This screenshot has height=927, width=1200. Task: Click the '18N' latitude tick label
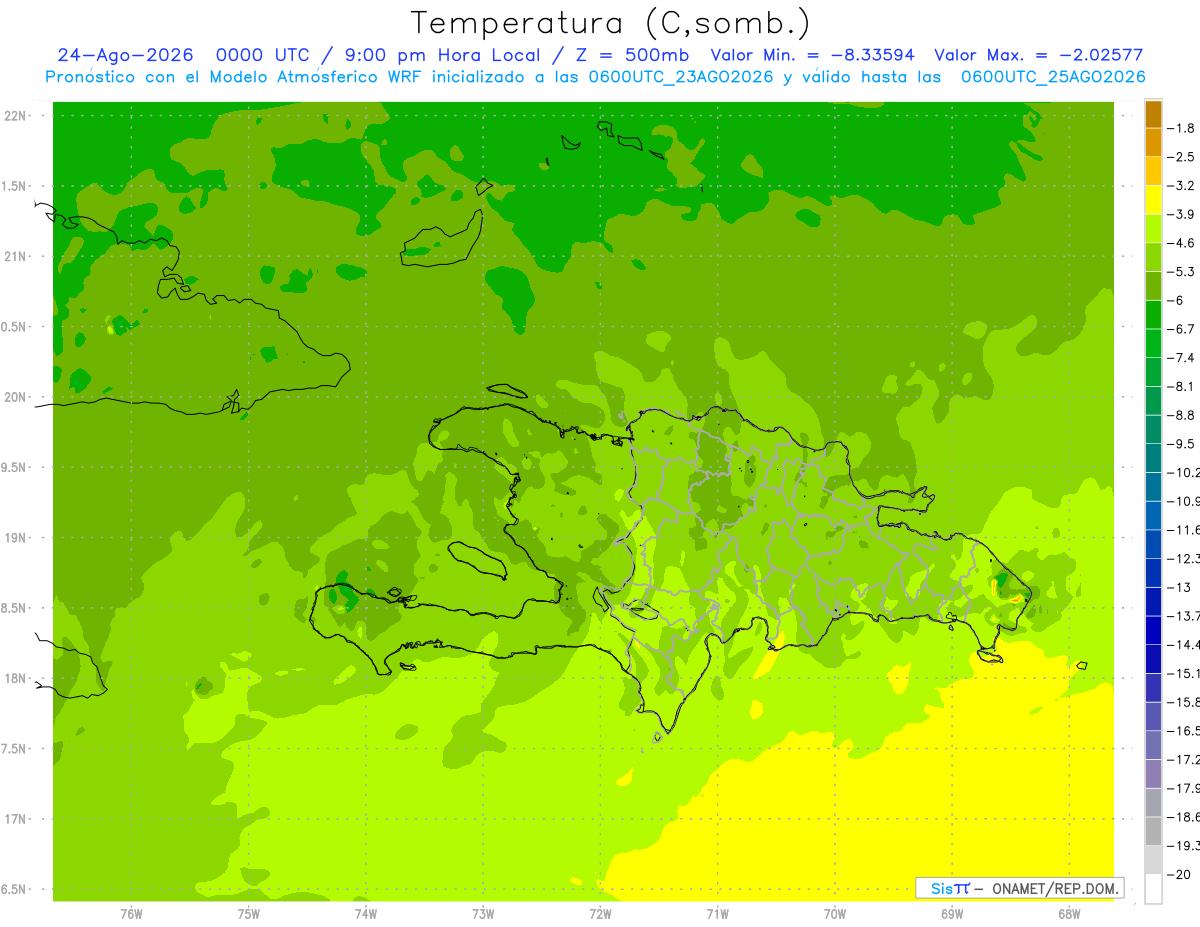click(15, 678)
